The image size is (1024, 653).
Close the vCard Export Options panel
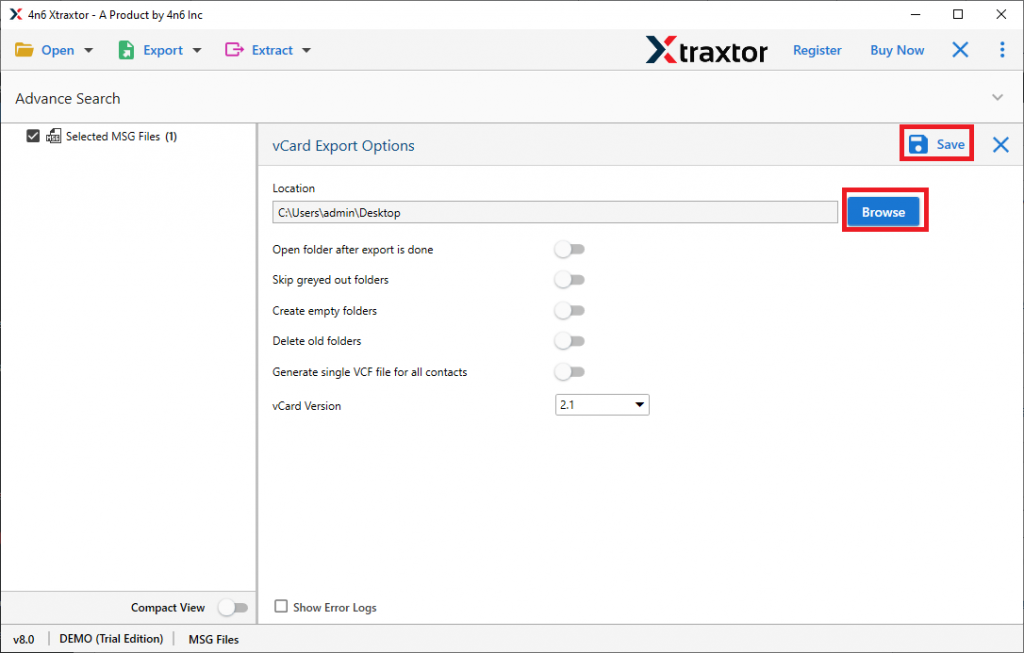click(1000, 145)
